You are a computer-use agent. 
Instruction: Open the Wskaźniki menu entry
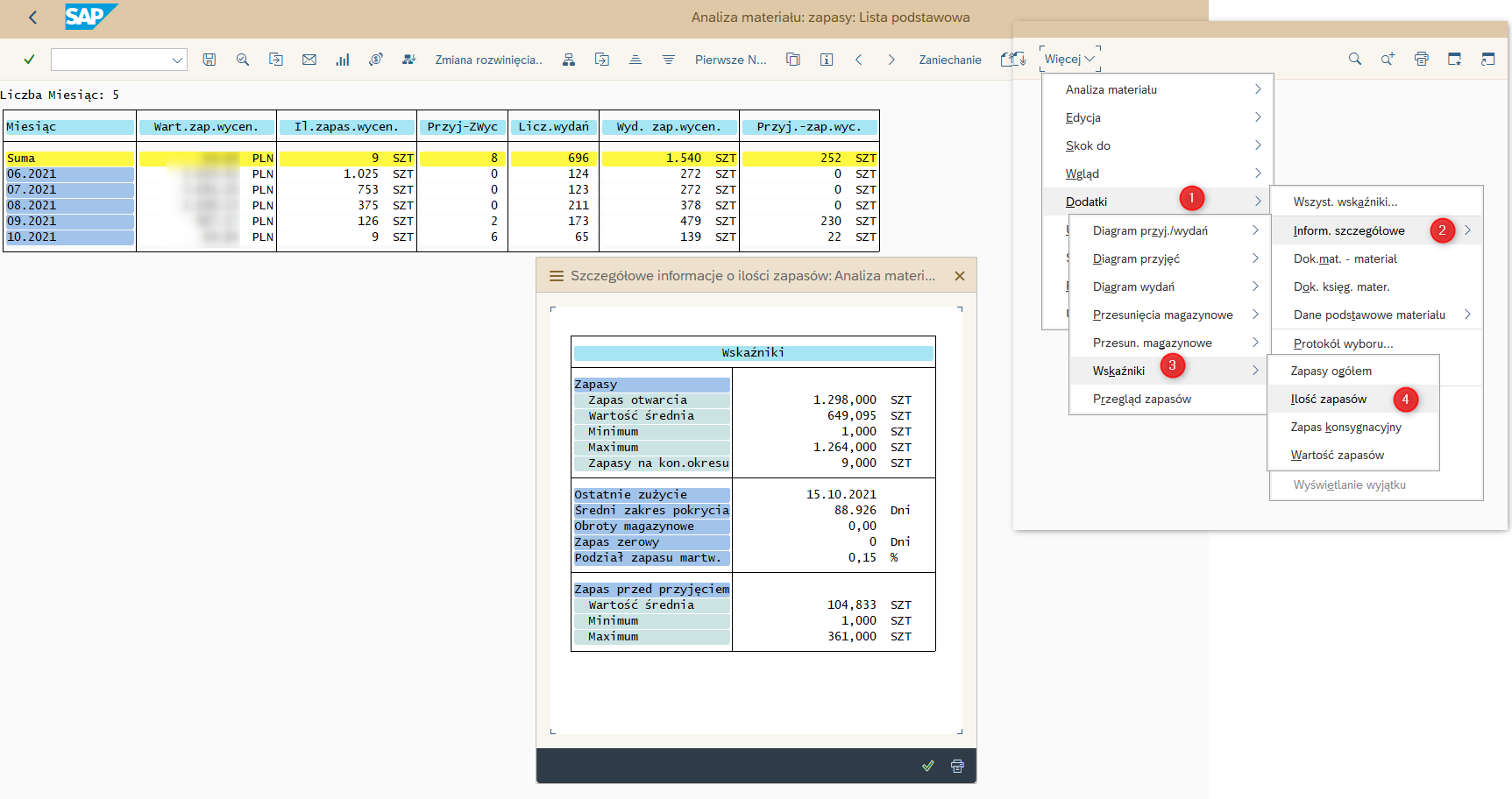pos(1119,371)
